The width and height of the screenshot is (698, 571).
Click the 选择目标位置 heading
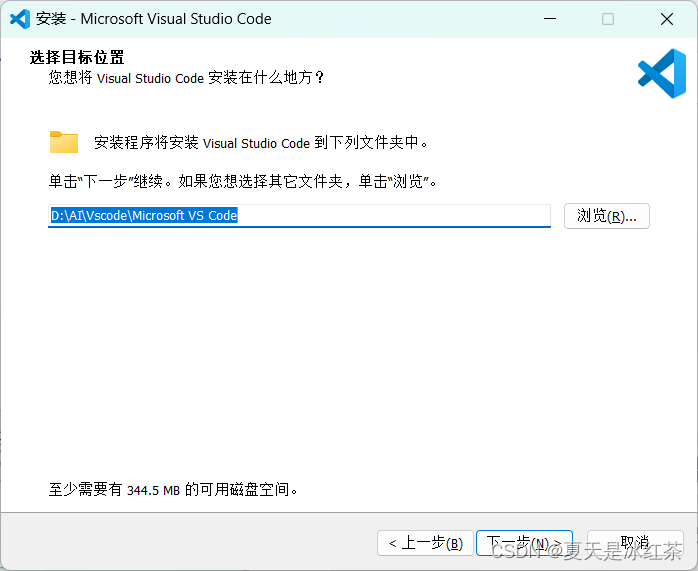coord(77,57)
